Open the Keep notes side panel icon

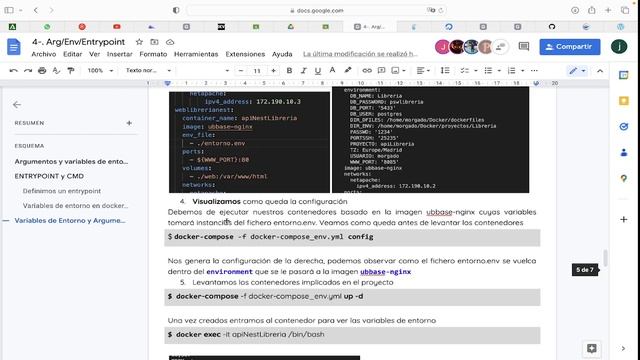coord(623,101)
